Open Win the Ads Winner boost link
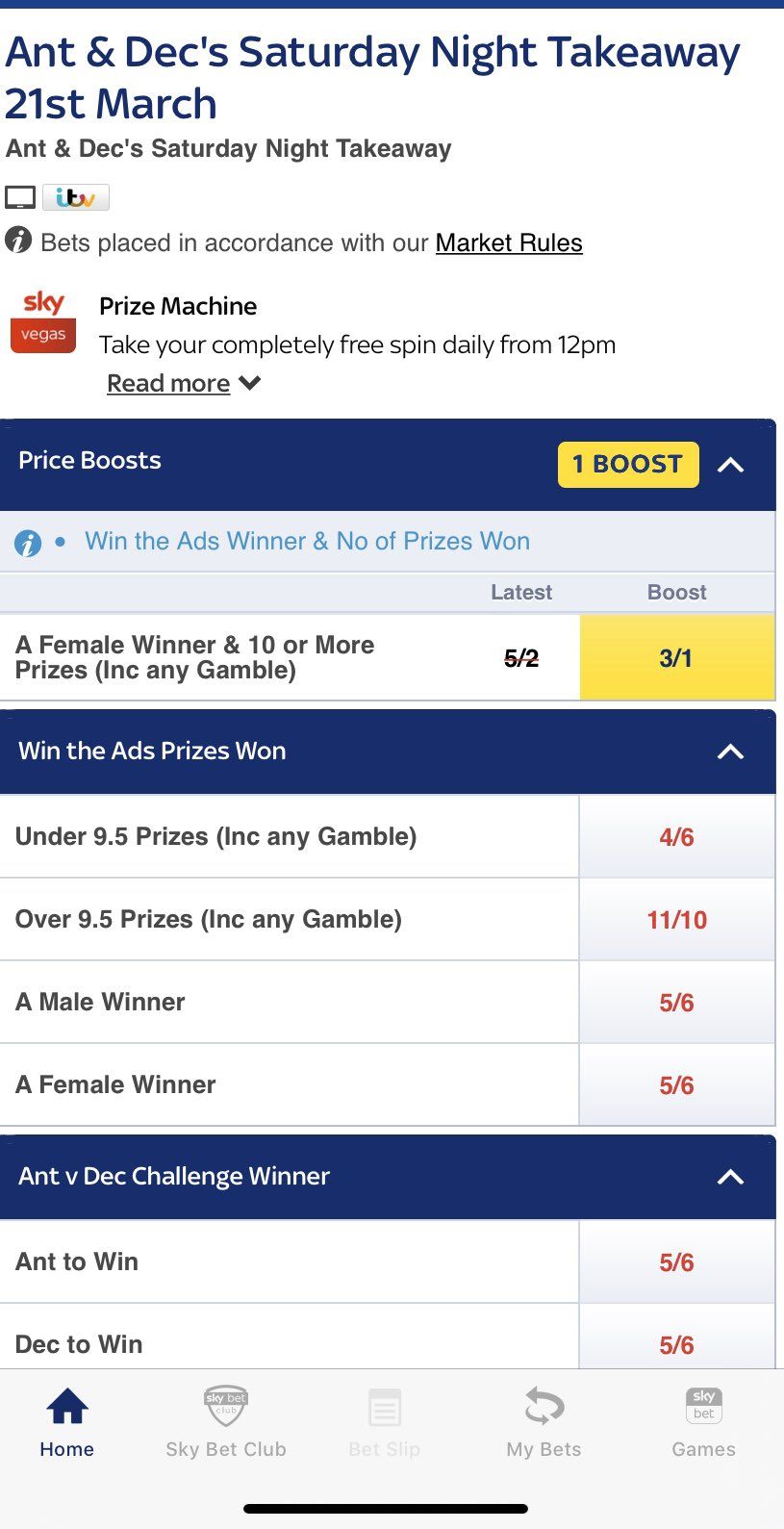 point(307,541)
